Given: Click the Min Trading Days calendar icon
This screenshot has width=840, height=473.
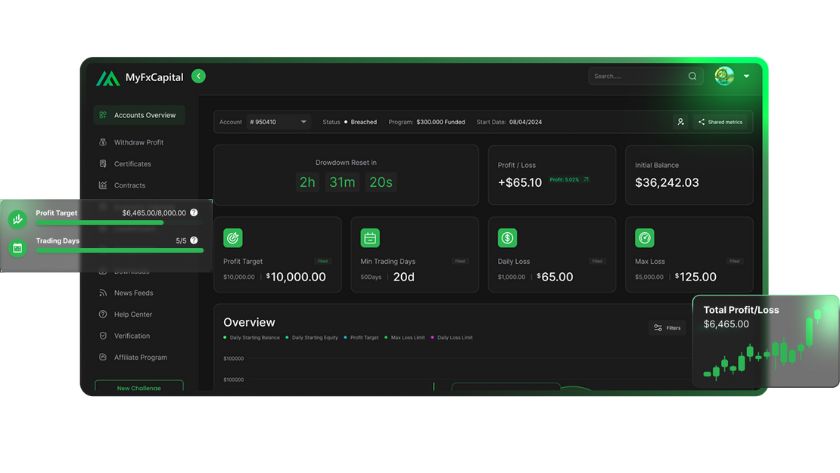Looking at the screenshot, I should point(370,238).
